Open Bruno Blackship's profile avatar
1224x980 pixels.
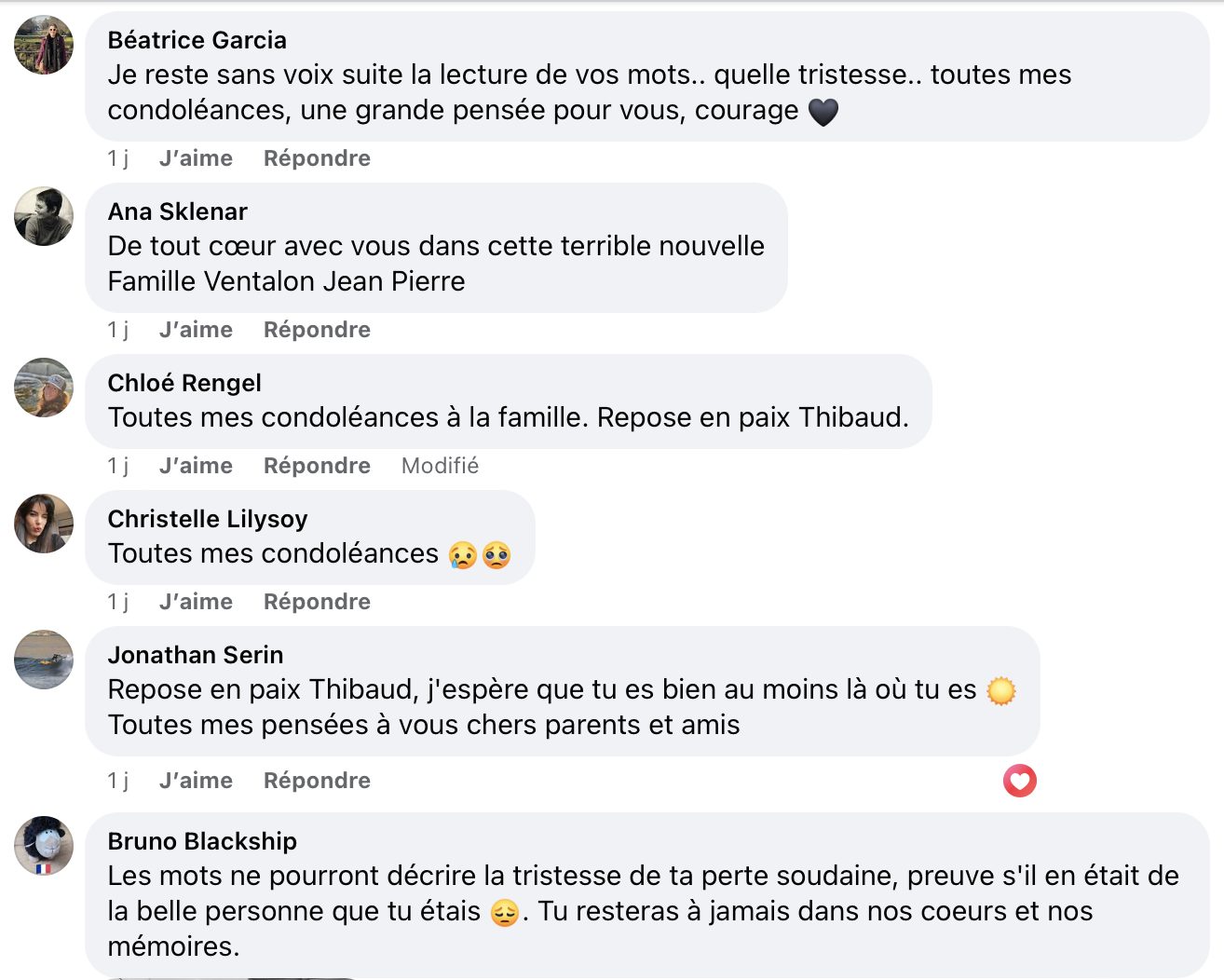pyautogui.click(x=44, y=846)
